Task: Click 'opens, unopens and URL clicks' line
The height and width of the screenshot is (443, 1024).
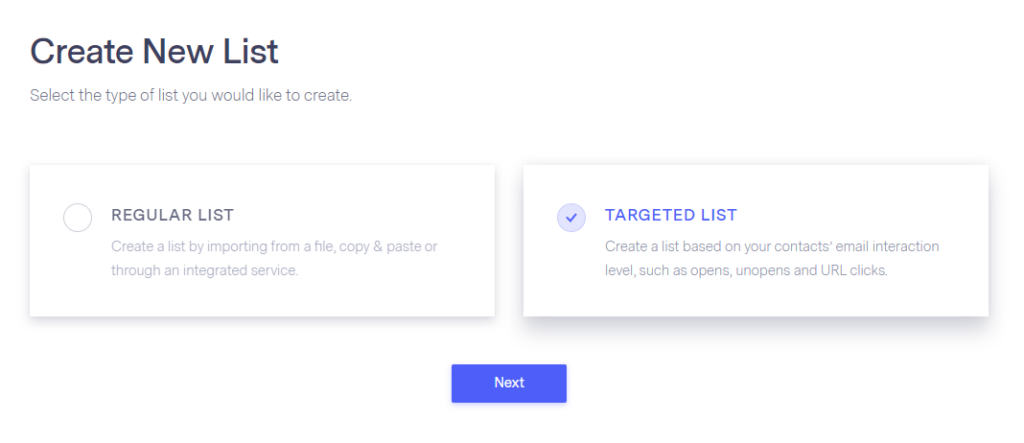Action: tap(746, 271)
